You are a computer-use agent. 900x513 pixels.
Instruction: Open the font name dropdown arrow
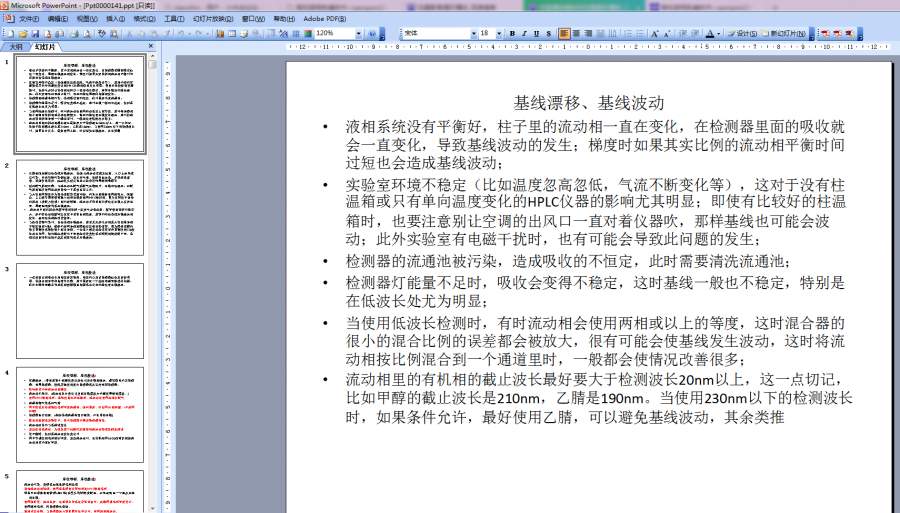tap(474, 34)
